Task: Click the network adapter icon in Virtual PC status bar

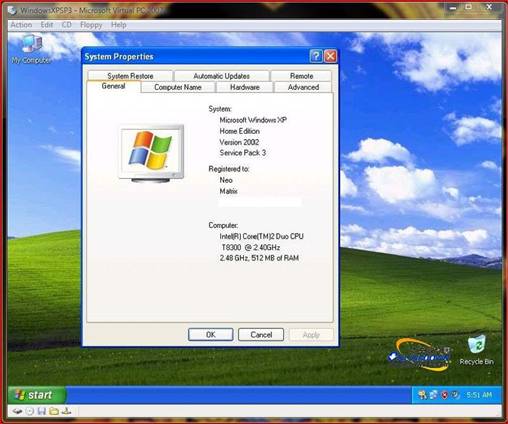Action: (x=66, y=411)
